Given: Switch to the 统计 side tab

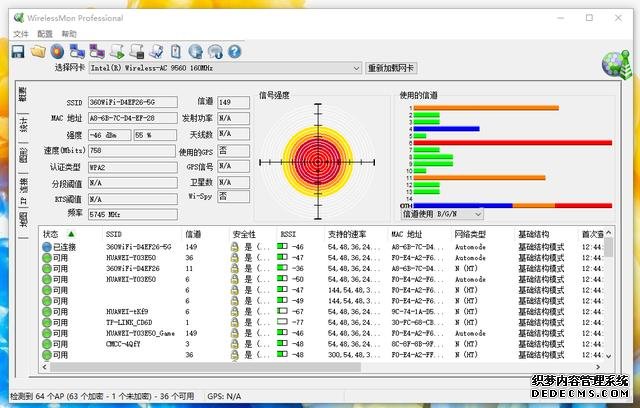Looking at the screenshot, I should click(x=23, y=124).
